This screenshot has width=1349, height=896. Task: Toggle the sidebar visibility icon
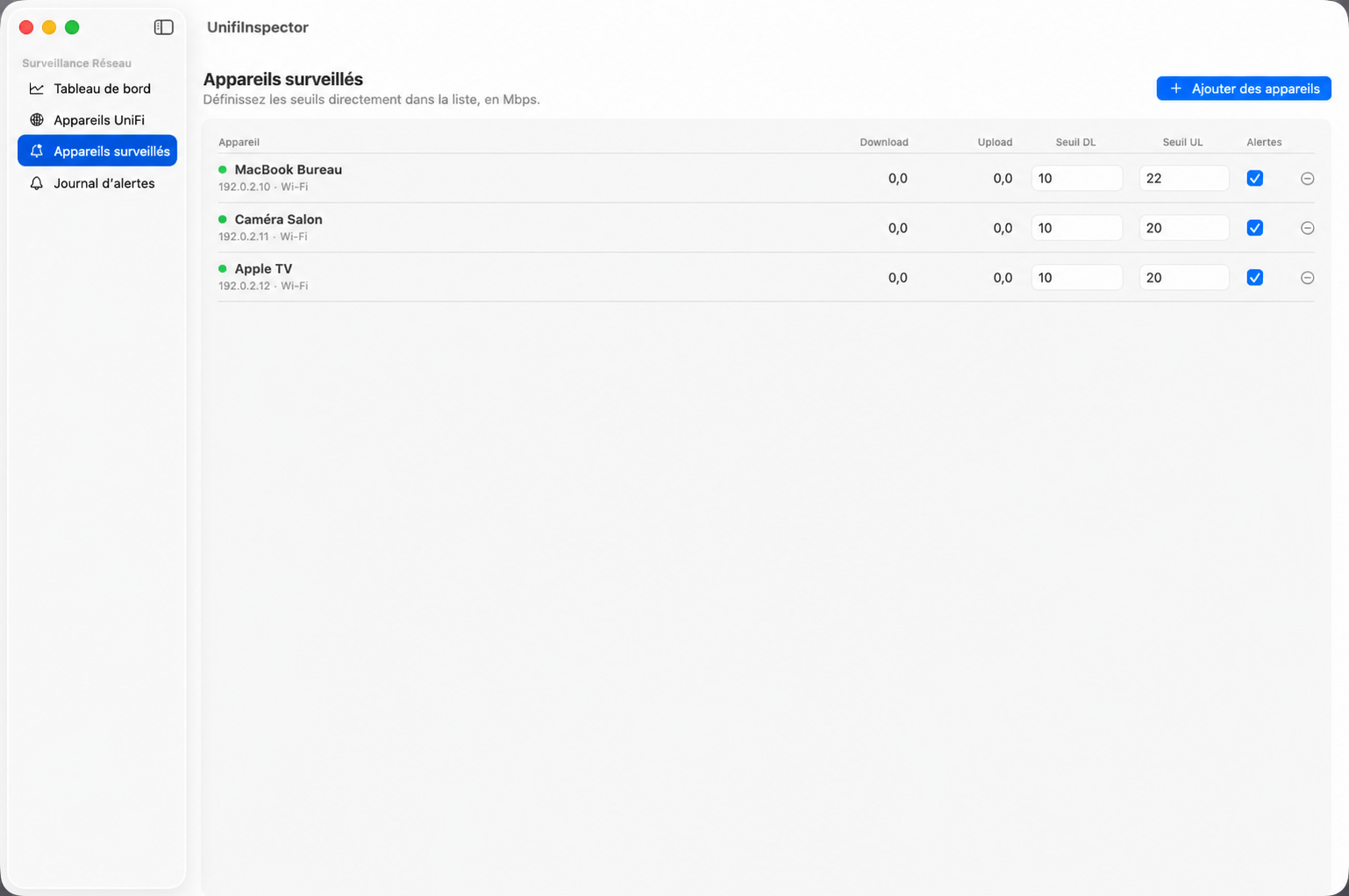coord(163,27)
